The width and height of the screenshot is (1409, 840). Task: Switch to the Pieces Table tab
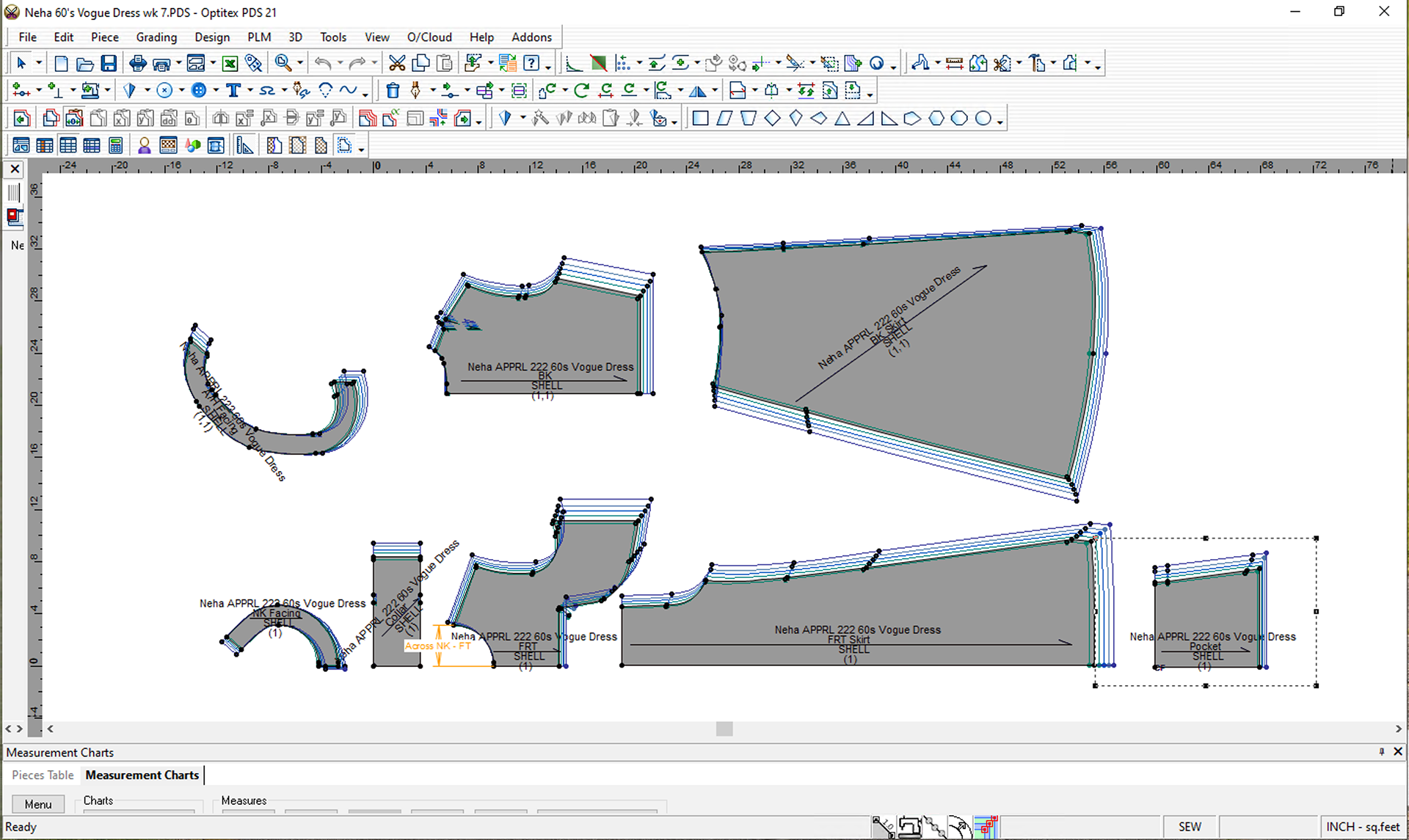click(x=43, y=775)
